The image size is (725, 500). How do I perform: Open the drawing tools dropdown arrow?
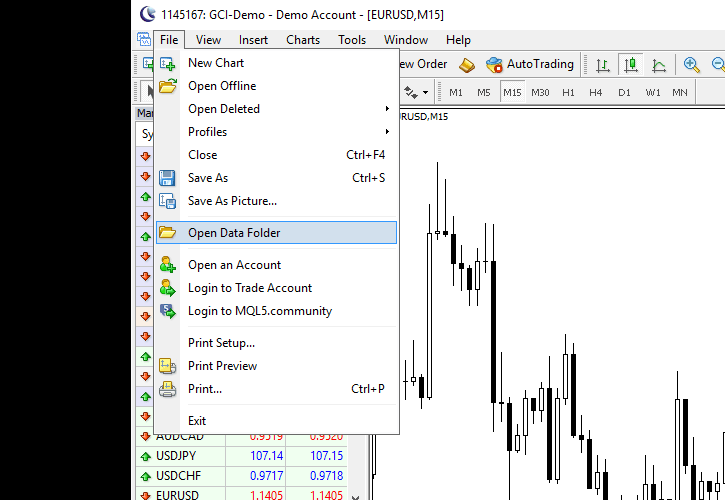(426, 93)
